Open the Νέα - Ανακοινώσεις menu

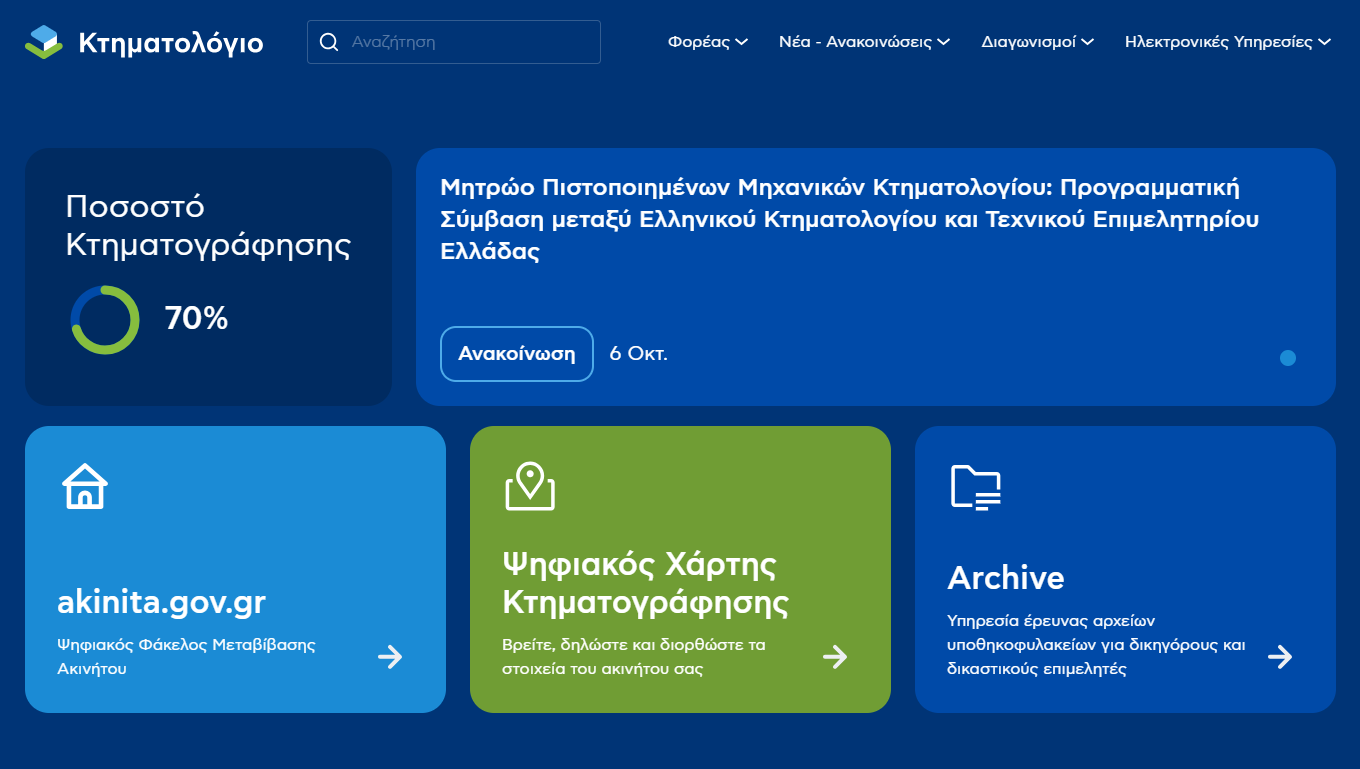point(864,42)
